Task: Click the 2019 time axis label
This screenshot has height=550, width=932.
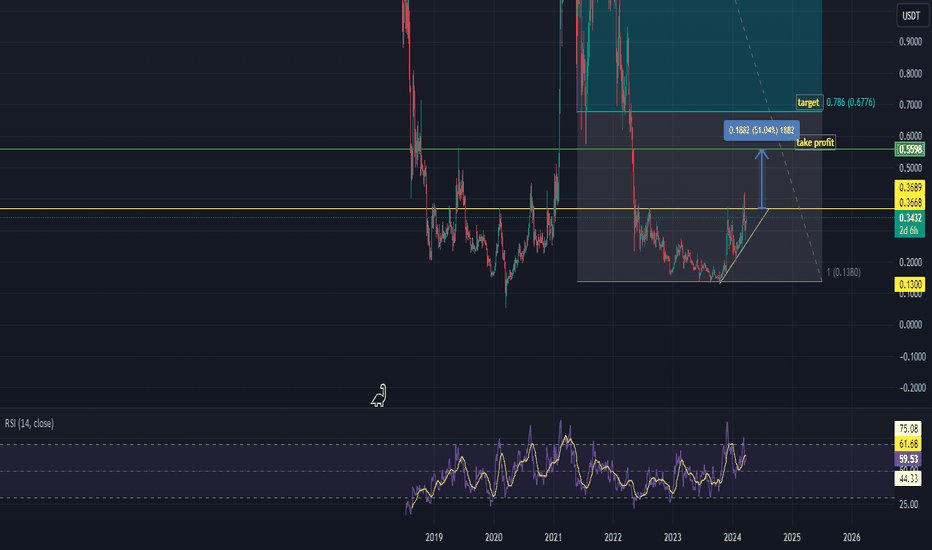Action: pyautogui.click(x=434, y=538)
